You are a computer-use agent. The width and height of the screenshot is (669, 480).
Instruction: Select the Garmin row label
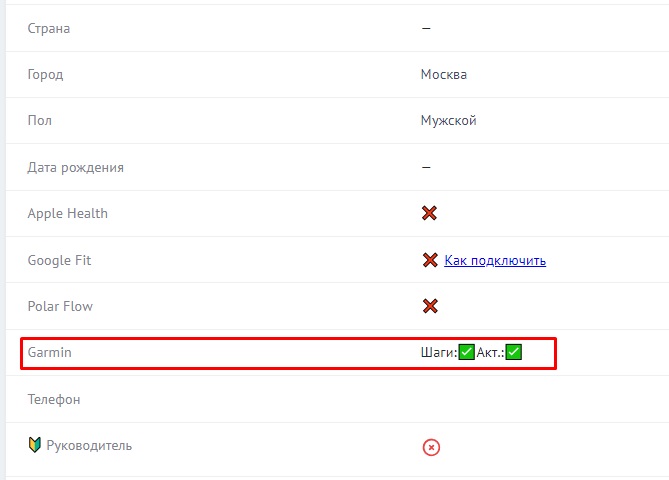point(49,352)
